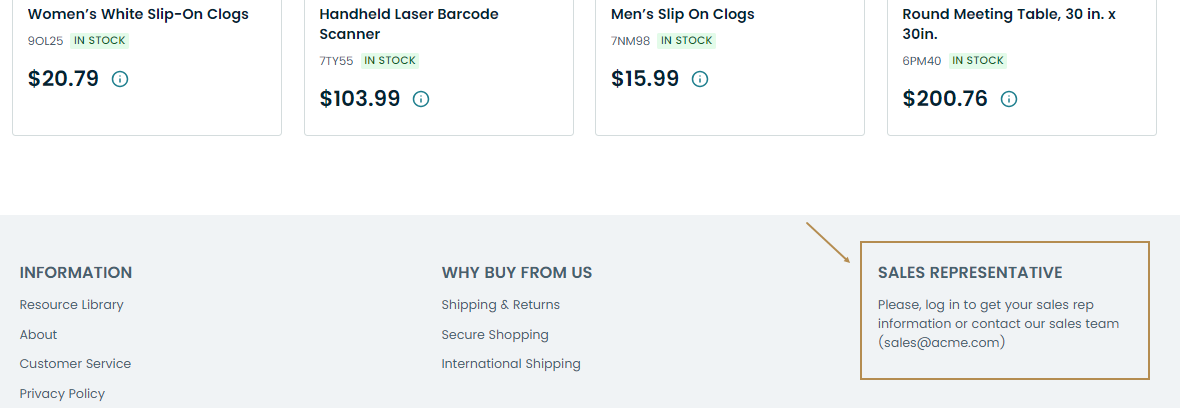
Task: Click IN STOCK badge of barcode scanner
Action: click(390, 61)
